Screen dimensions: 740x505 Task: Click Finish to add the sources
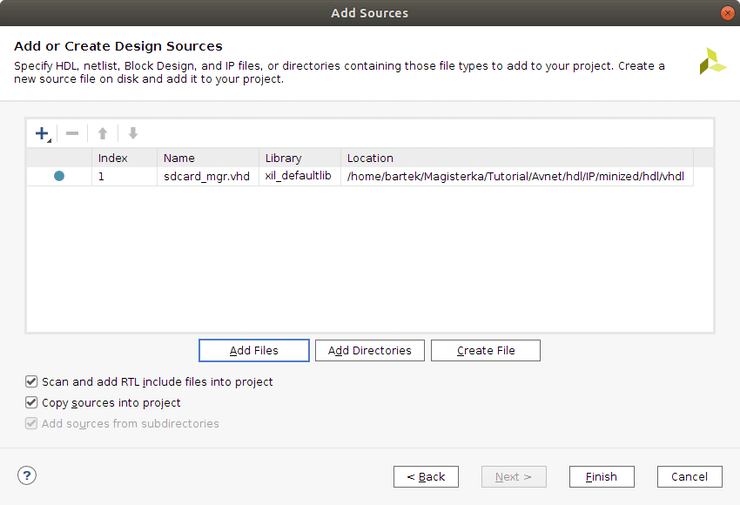[x=602, y=476]
